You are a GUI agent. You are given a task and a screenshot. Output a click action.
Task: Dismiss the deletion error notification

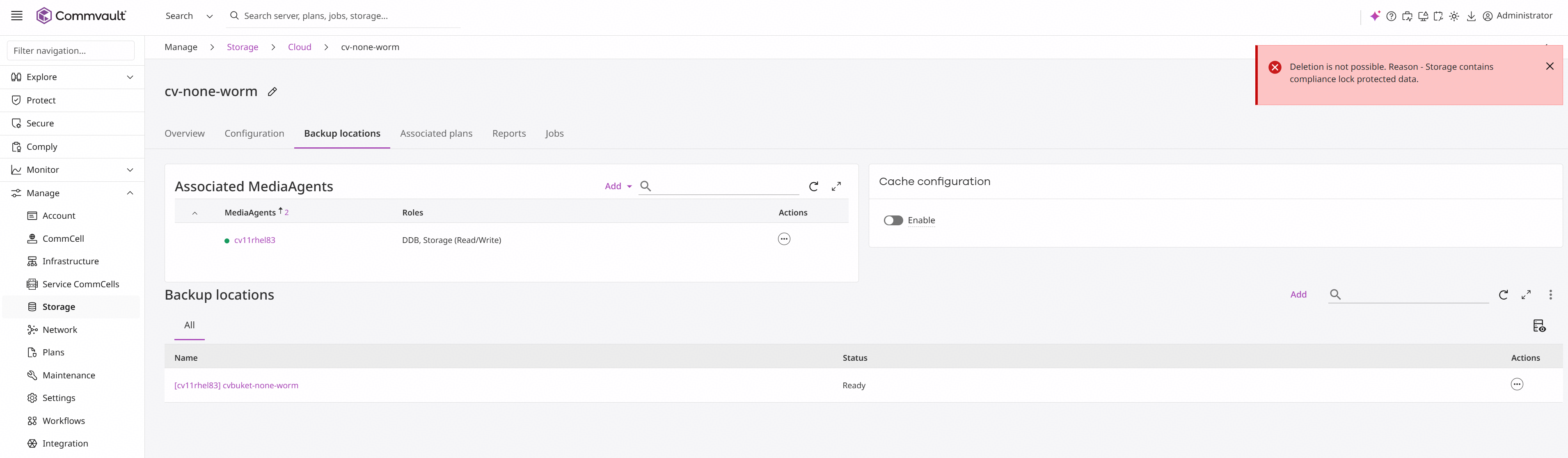[1550, 66]
